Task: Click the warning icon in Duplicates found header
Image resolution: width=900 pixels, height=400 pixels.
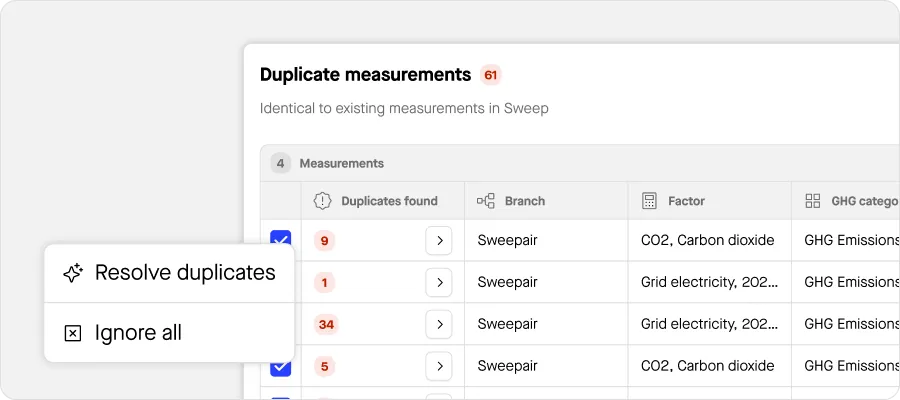Action: [x=322, y=201]
